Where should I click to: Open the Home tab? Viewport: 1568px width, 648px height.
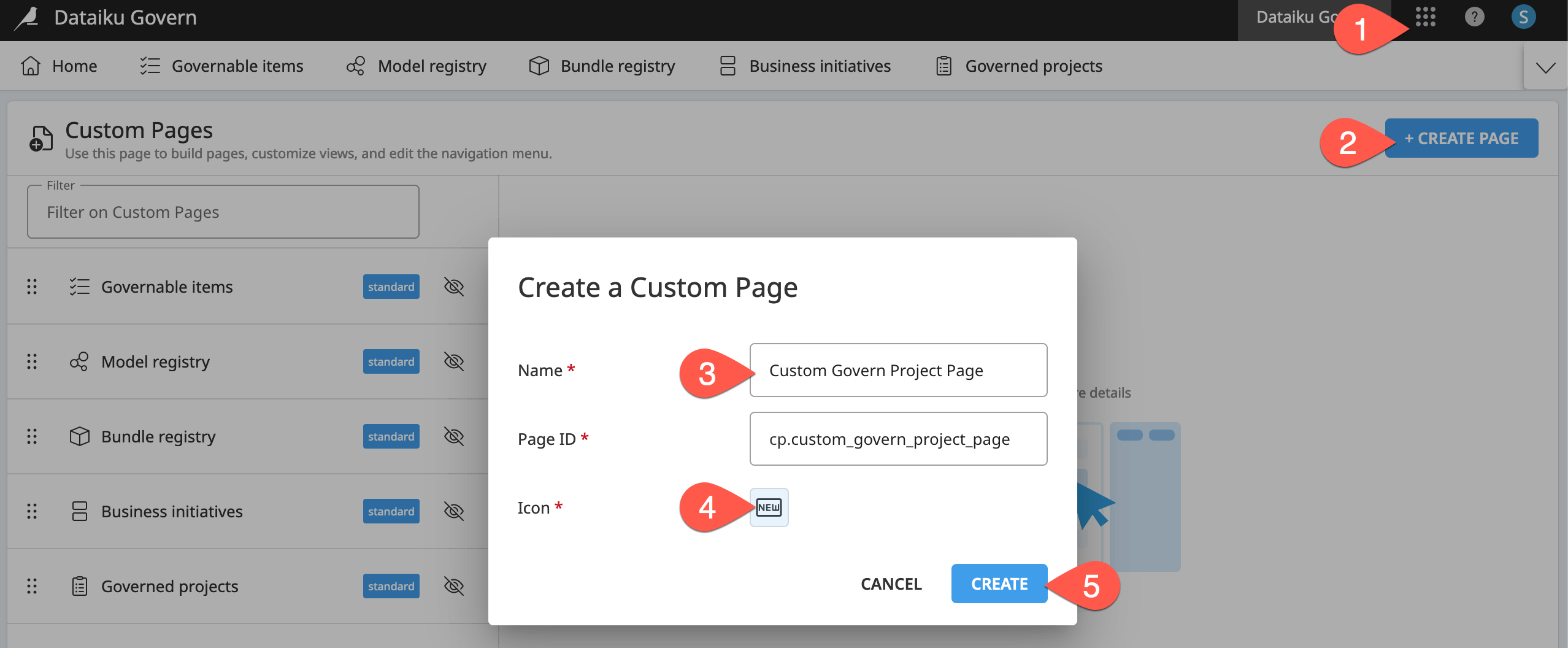click(x=59, y=66)
